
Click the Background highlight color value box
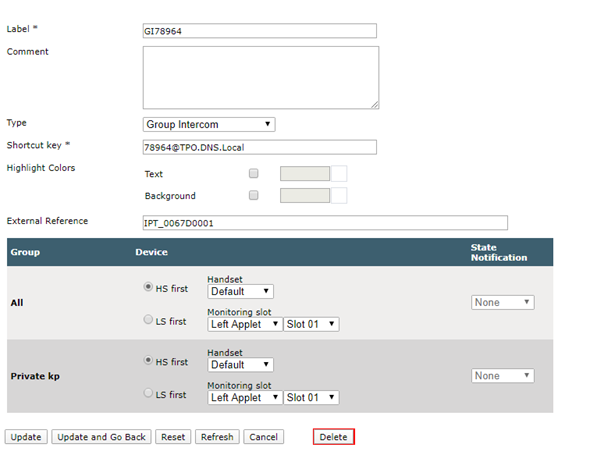[x=305, y=196]
